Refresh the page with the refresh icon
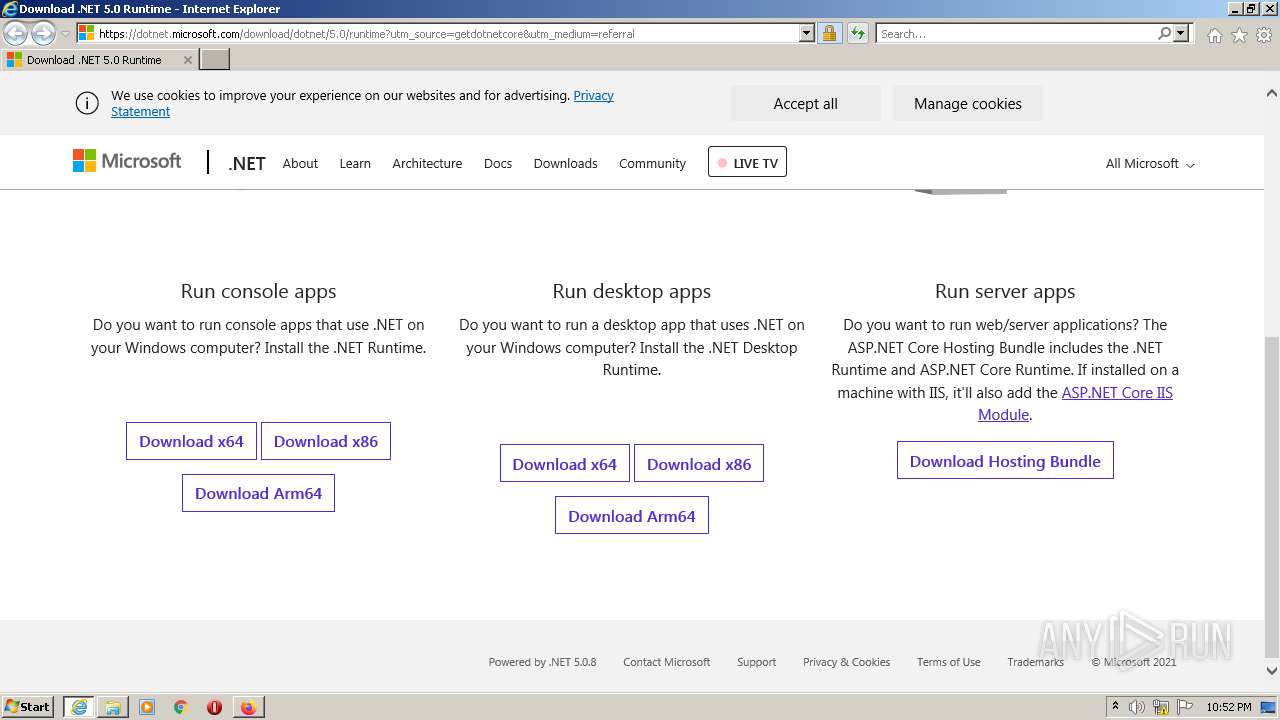 [x=857, y=33]
